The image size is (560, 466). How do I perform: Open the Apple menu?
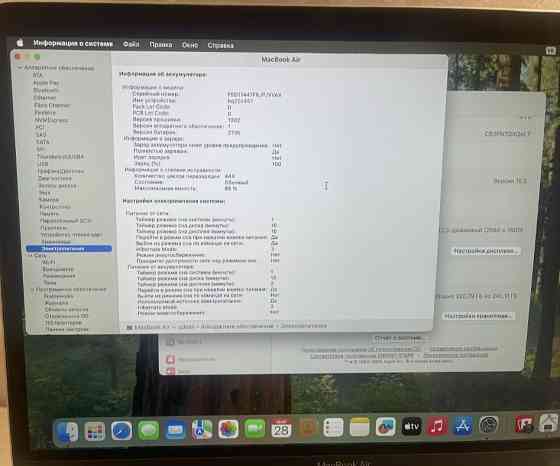[x=20, y=43]
